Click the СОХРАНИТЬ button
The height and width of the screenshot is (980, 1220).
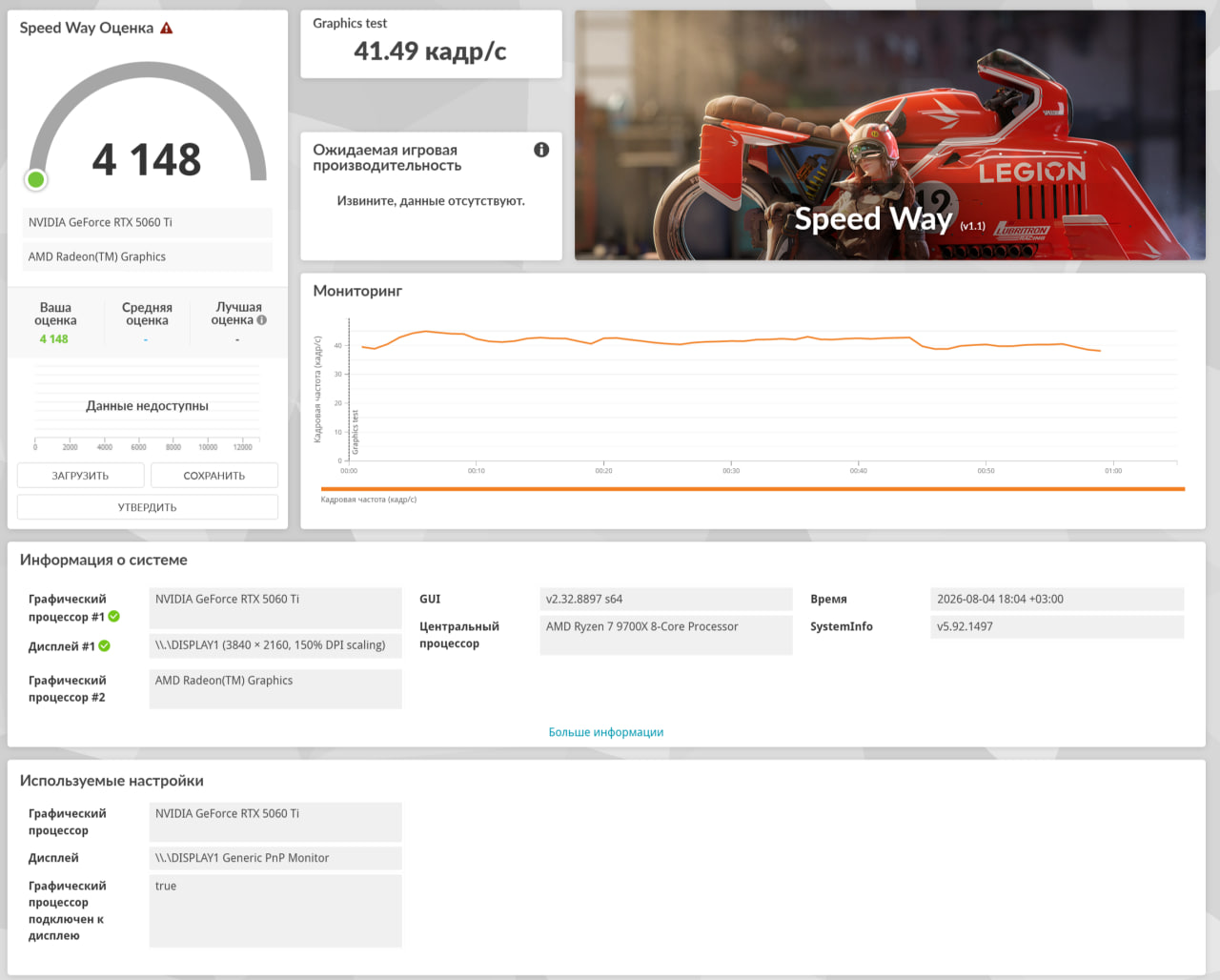pyautogui.click(x=214, y=476)
